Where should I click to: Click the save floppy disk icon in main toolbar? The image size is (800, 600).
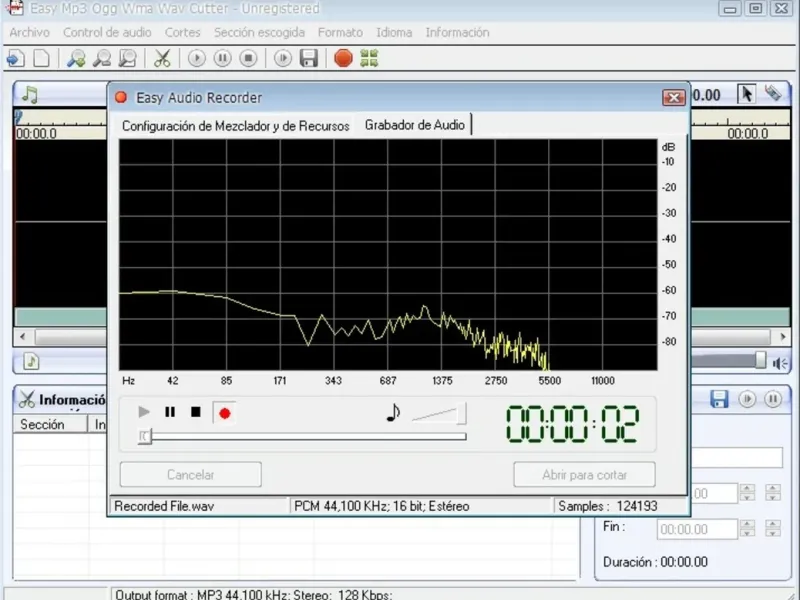(309, 58)
